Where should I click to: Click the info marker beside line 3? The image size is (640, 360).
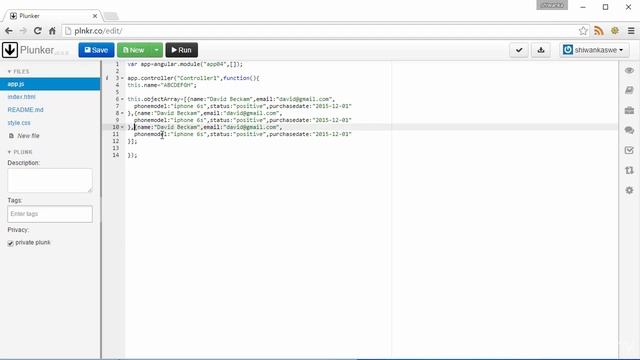[107, 78]
